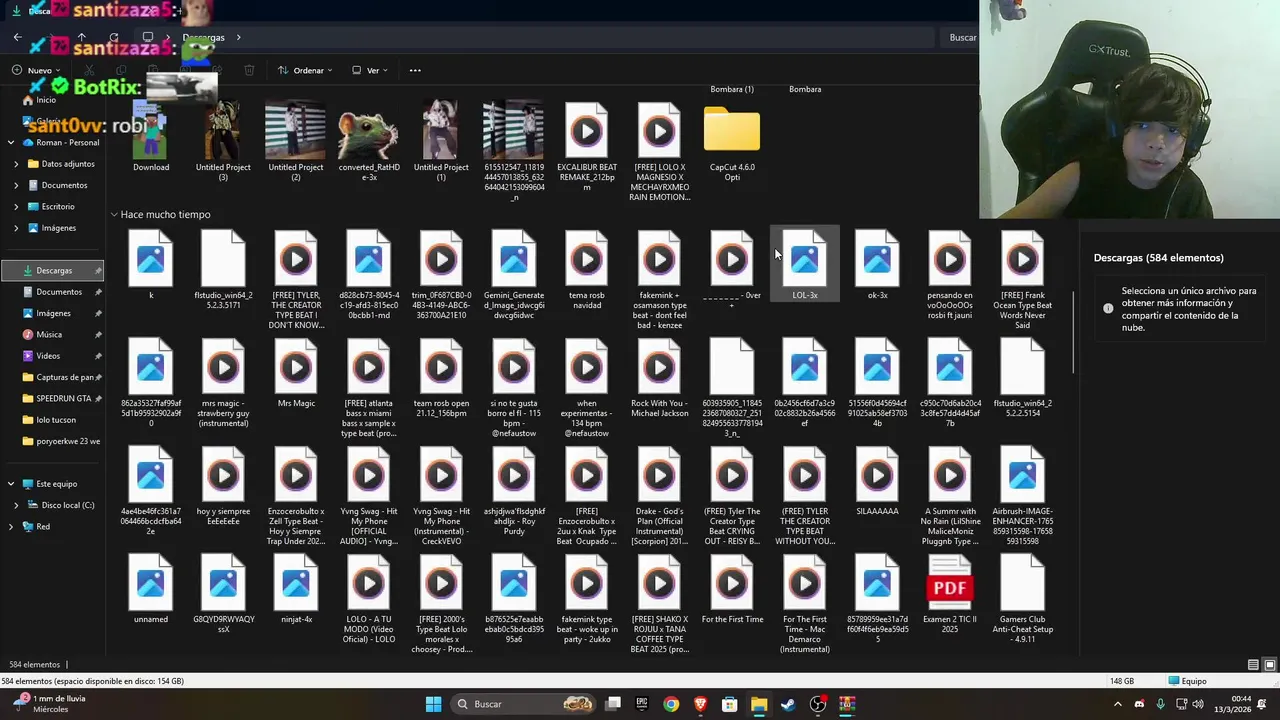1280x720 pixels.
Task: Open pinned Música in sidebar
Action: 49,334
